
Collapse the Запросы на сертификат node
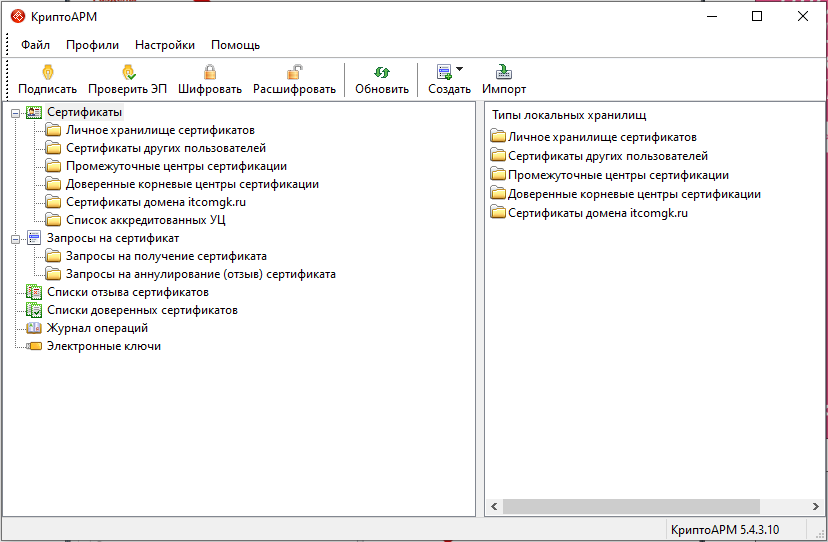15,239
